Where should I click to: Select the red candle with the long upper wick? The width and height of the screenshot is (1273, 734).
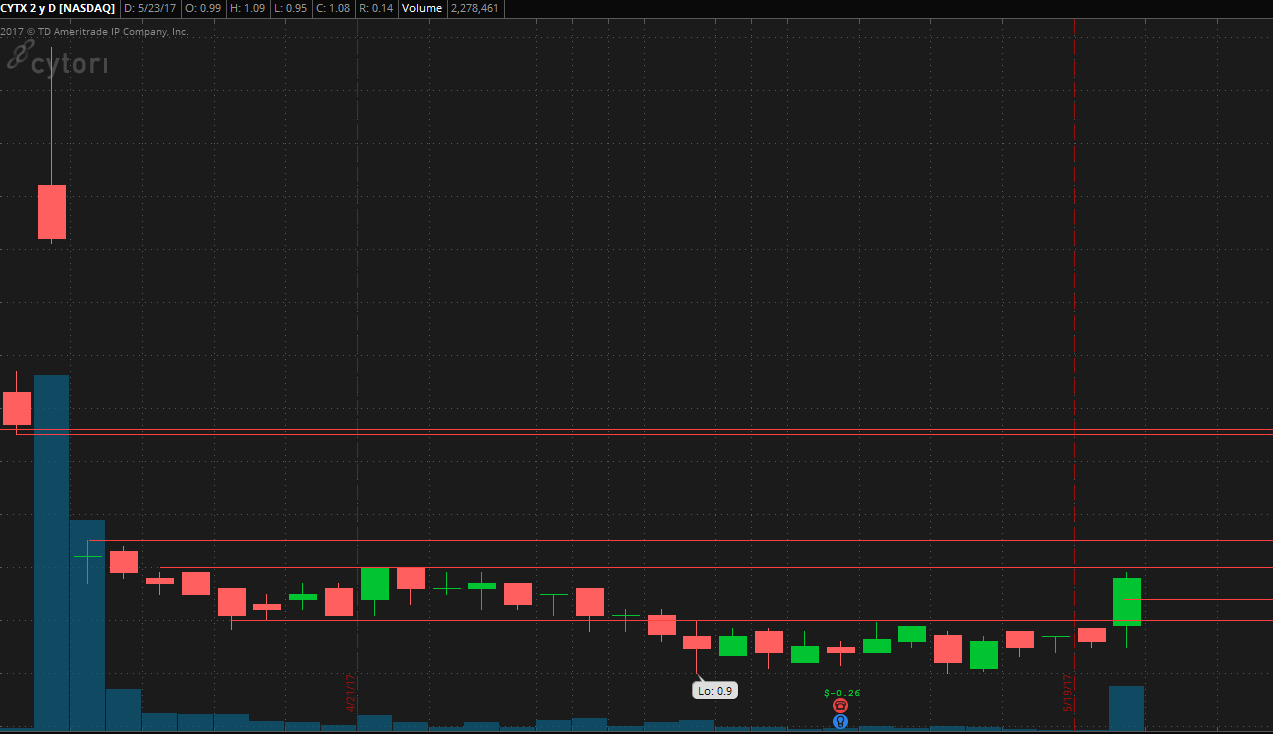pos(52,211)
